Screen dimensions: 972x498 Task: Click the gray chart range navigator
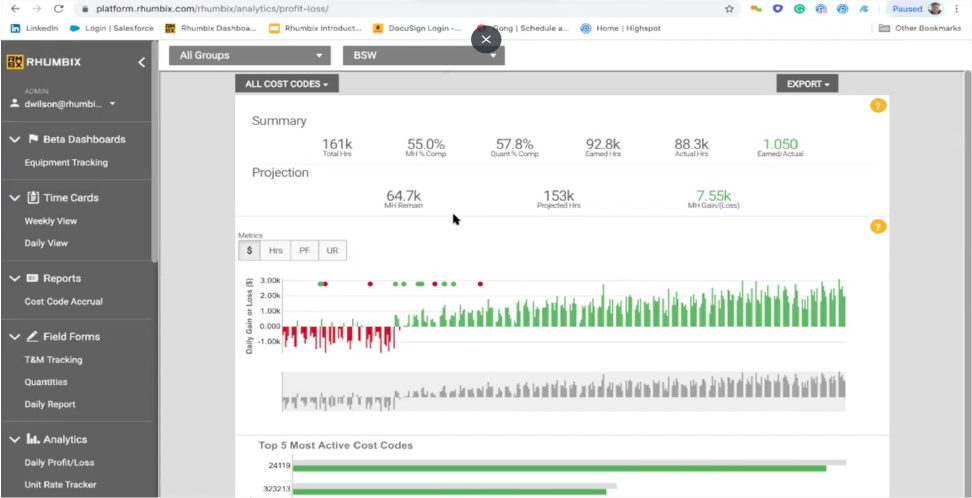point(563,391)
